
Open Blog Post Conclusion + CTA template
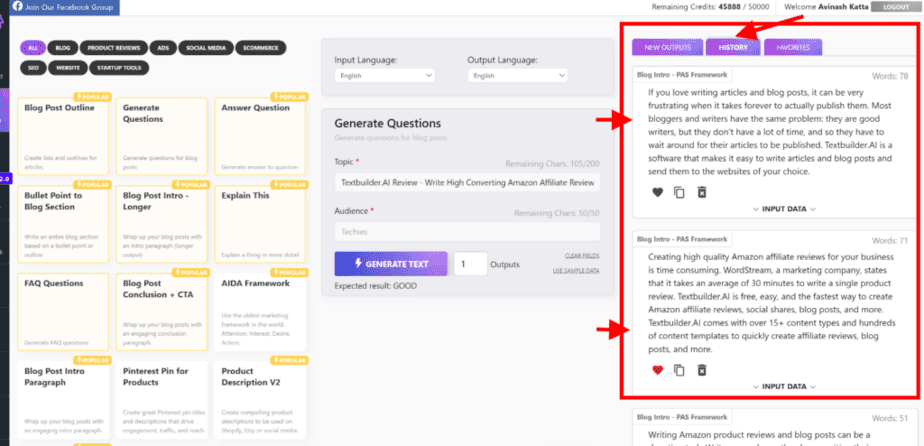pyautogui.click(x=161, y=312)
